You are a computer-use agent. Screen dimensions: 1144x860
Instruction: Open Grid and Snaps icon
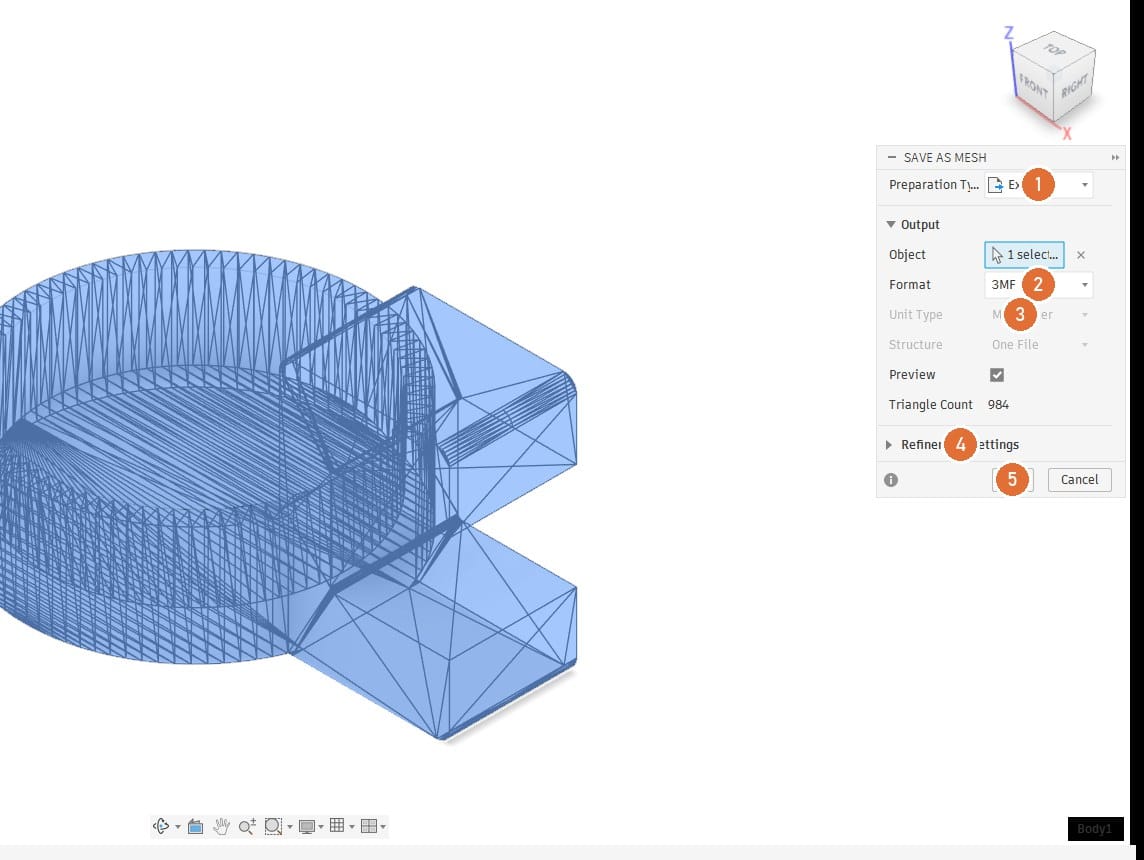(x=337, y=825)
